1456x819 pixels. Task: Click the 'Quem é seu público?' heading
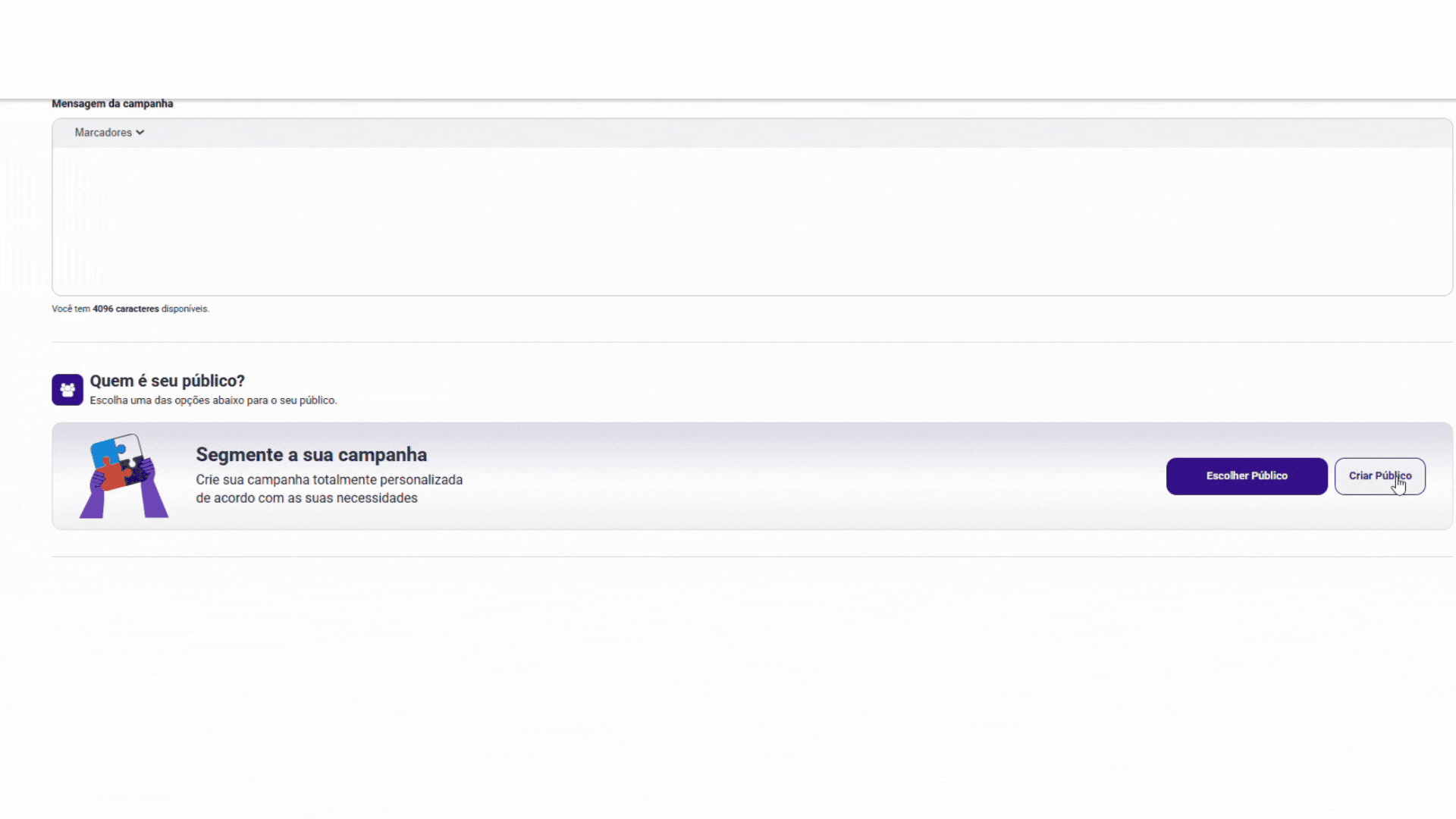[167, 381]
